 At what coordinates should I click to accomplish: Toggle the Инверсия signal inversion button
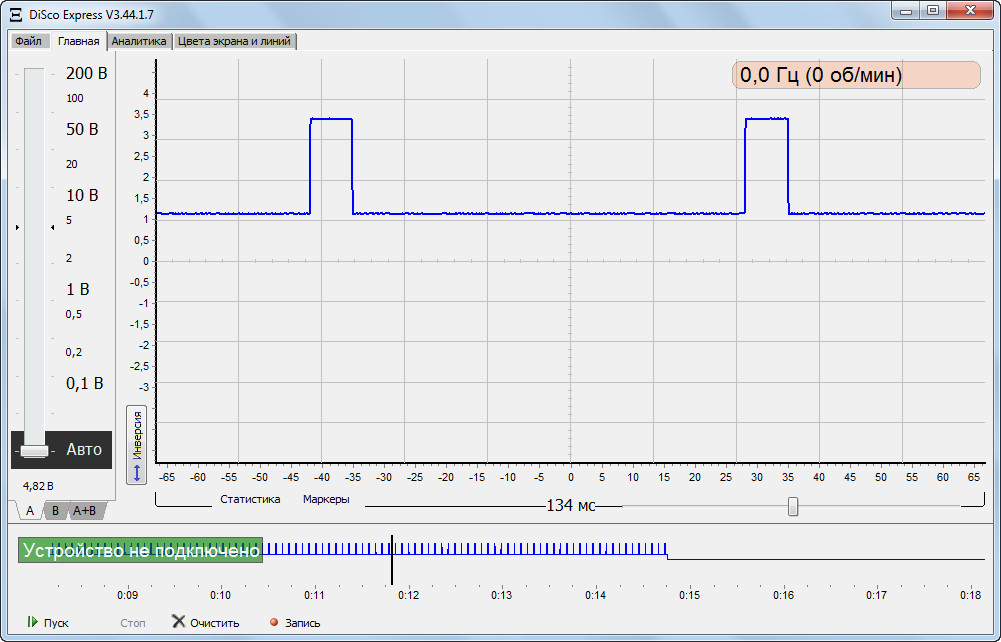point(137,445)
